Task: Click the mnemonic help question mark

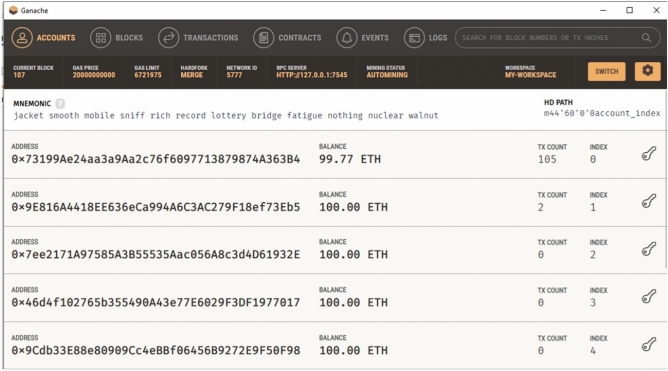Action: [x=60, y=104]
